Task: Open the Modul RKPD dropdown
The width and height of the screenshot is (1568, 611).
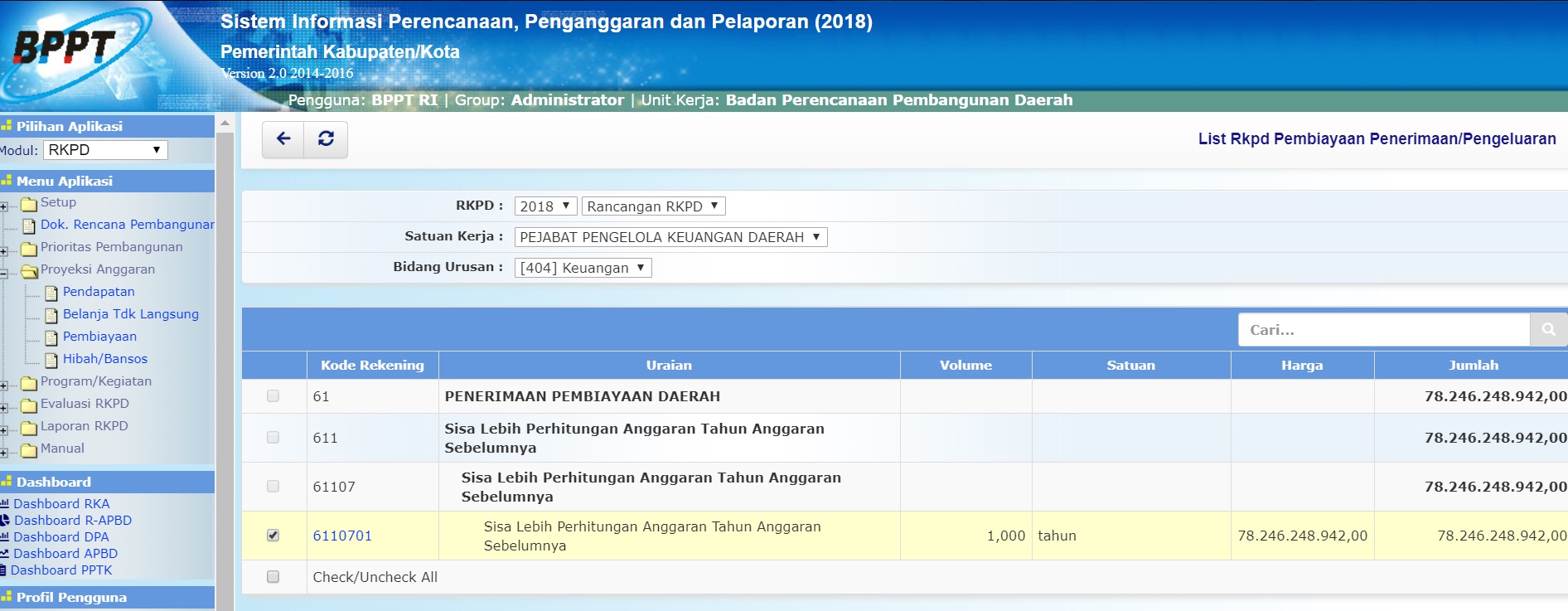Action: (x=105, y=150)
